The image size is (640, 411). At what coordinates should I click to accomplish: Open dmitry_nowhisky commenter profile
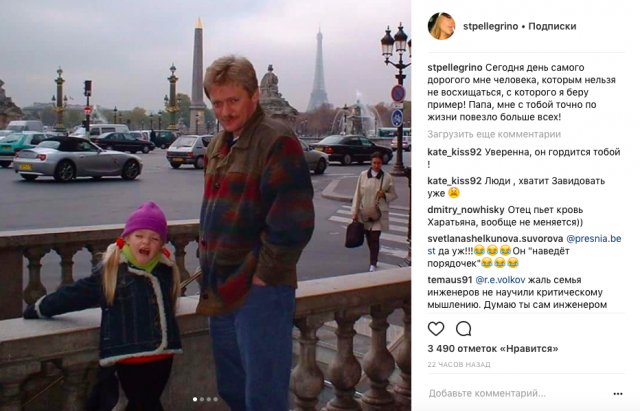[466, 210]
